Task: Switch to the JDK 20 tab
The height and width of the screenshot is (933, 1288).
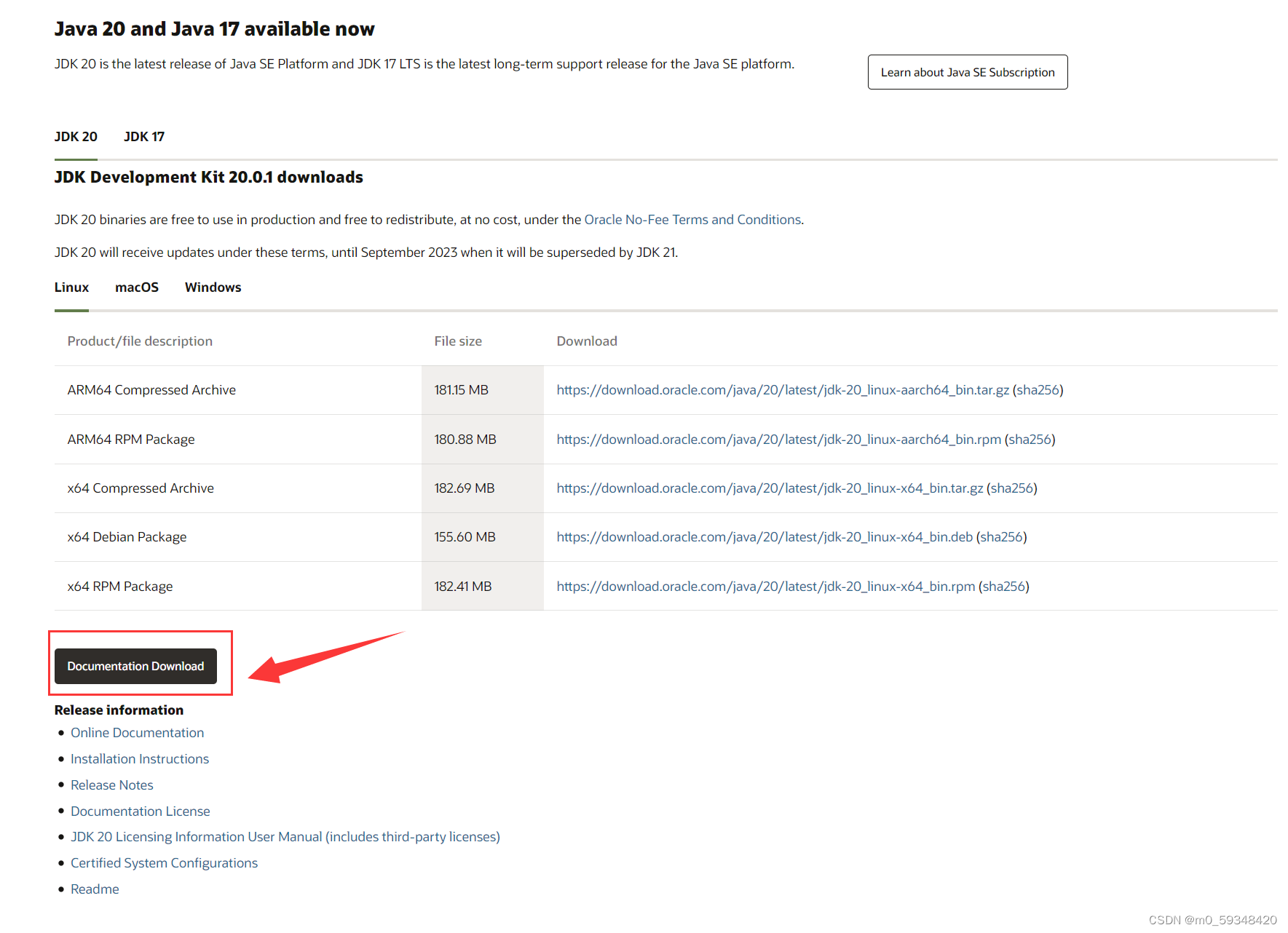Action: (76, 137)
